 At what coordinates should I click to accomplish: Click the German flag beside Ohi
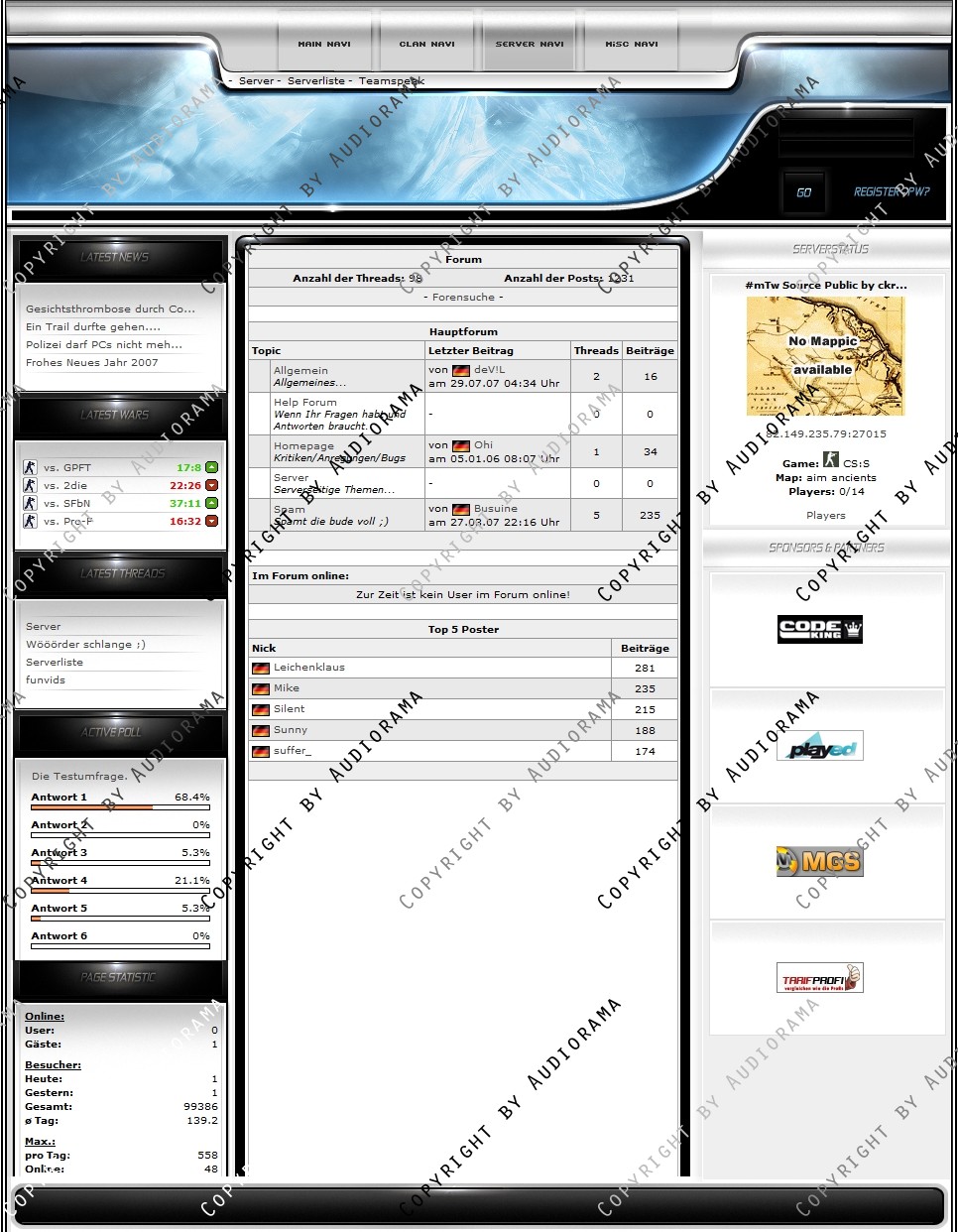[x=461, y=445]
